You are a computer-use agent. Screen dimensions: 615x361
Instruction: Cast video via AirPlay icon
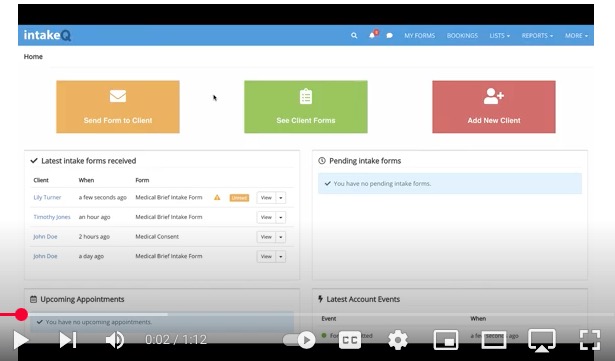coord(542,340)
